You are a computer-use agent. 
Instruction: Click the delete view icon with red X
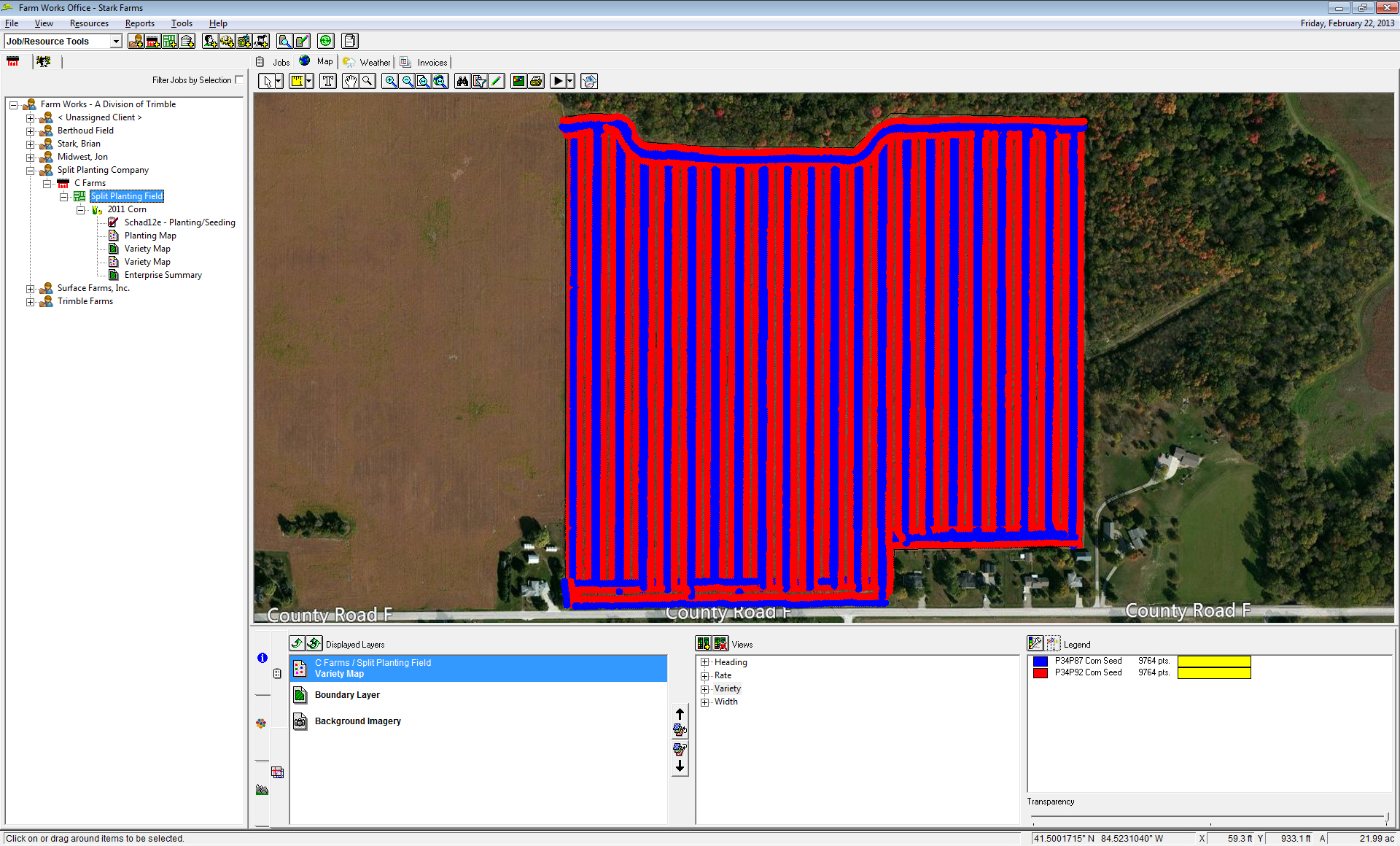pos(720,643)
